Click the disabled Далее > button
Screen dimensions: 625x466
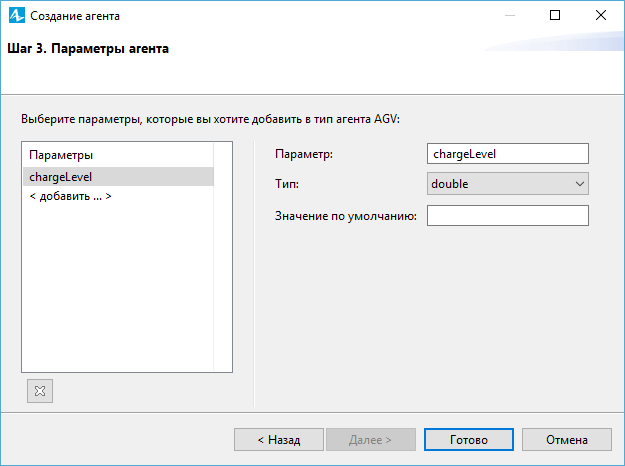pyautogui.click(x=371, y=440)
